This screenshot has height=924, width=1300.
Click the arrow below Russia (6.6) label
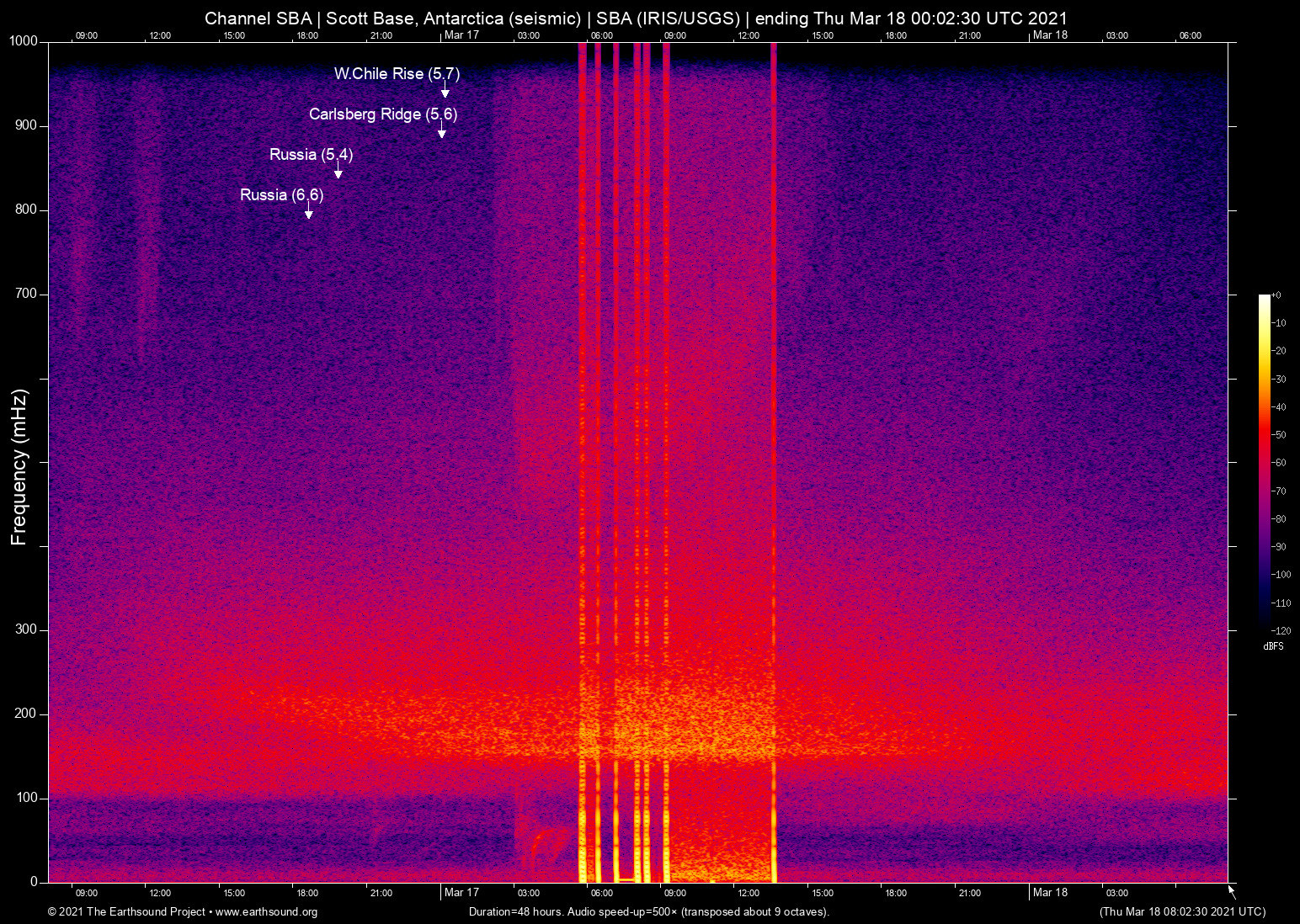(x=308, y=214)
